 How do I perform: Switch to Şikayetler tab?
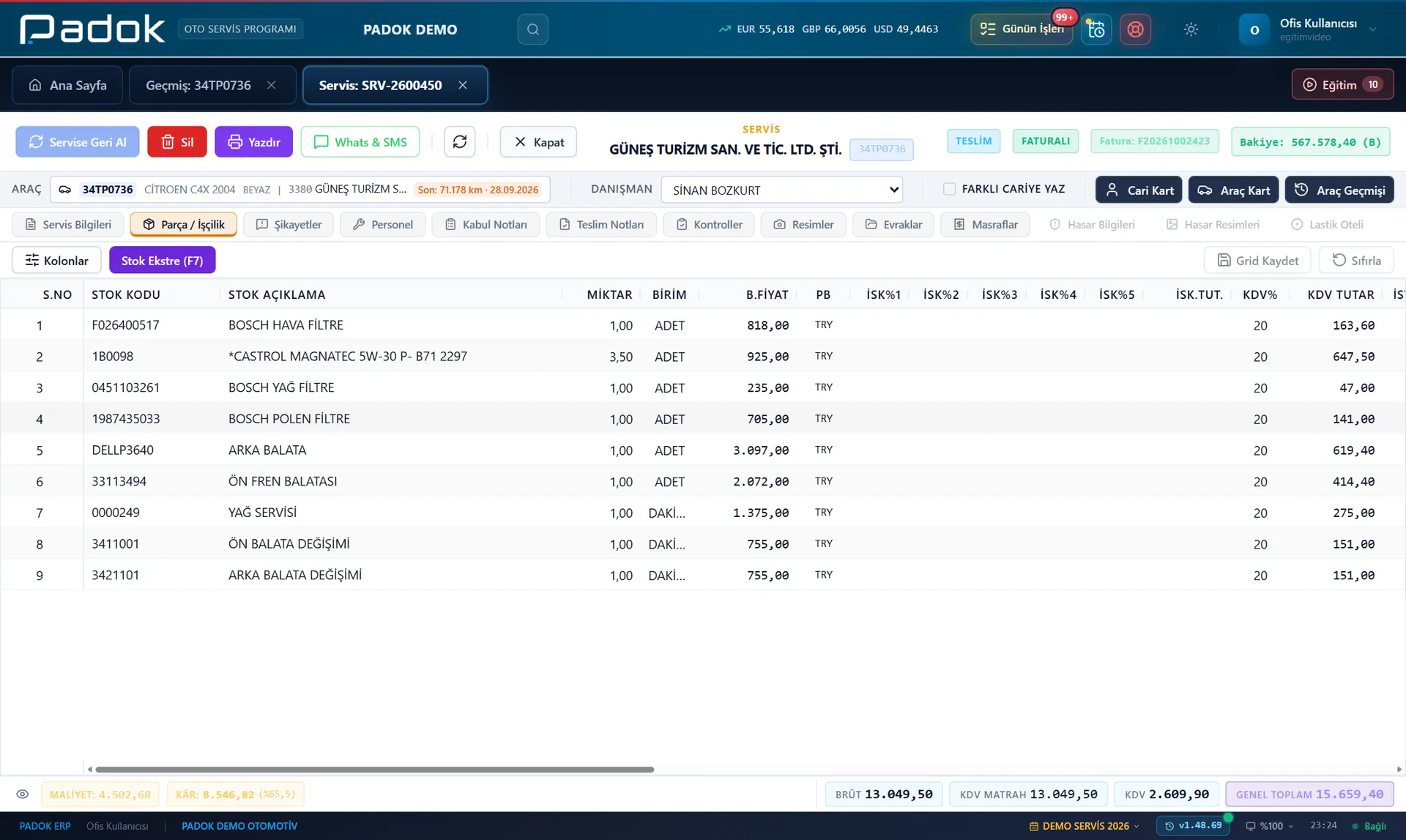pyautogui.click(x=289, y=224)
